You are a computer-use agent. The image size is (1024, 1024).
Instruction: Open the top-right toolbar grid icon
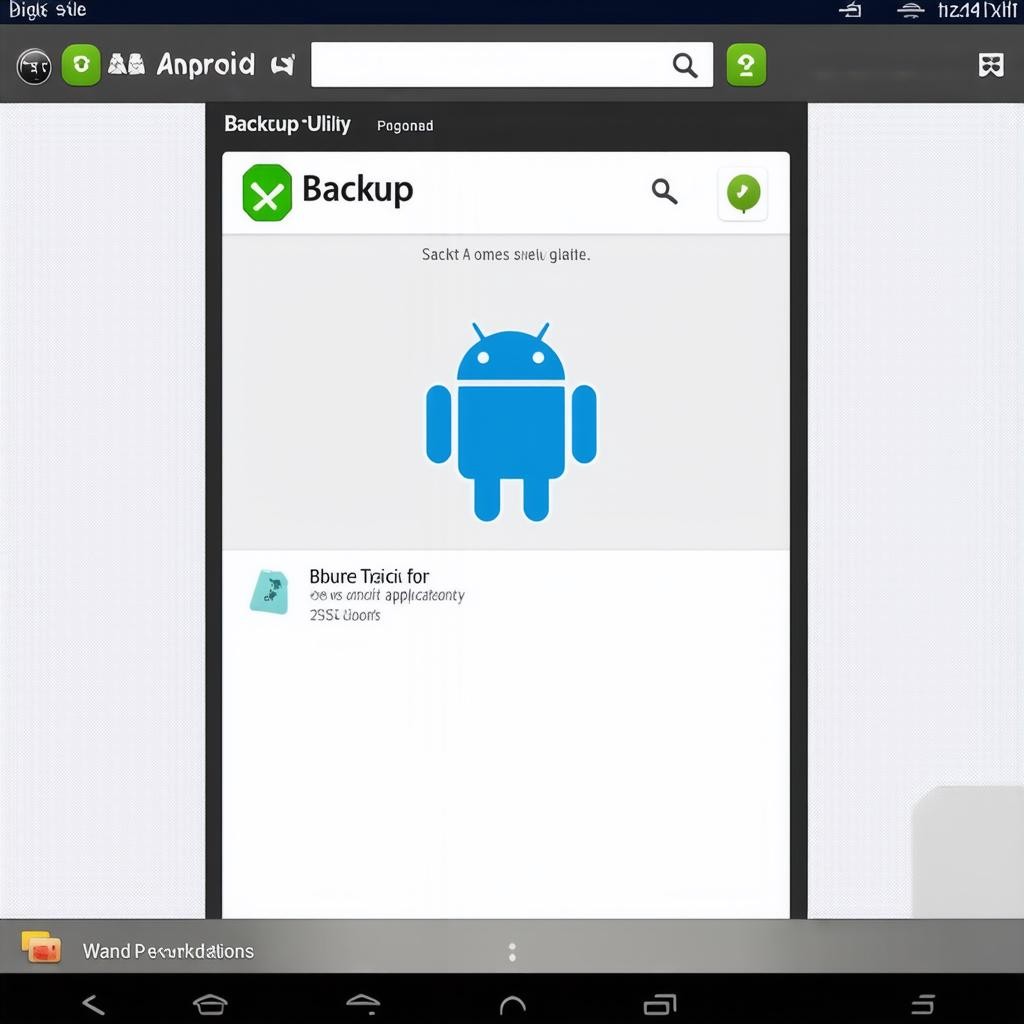pyautogui.click(x=990, y=65)
